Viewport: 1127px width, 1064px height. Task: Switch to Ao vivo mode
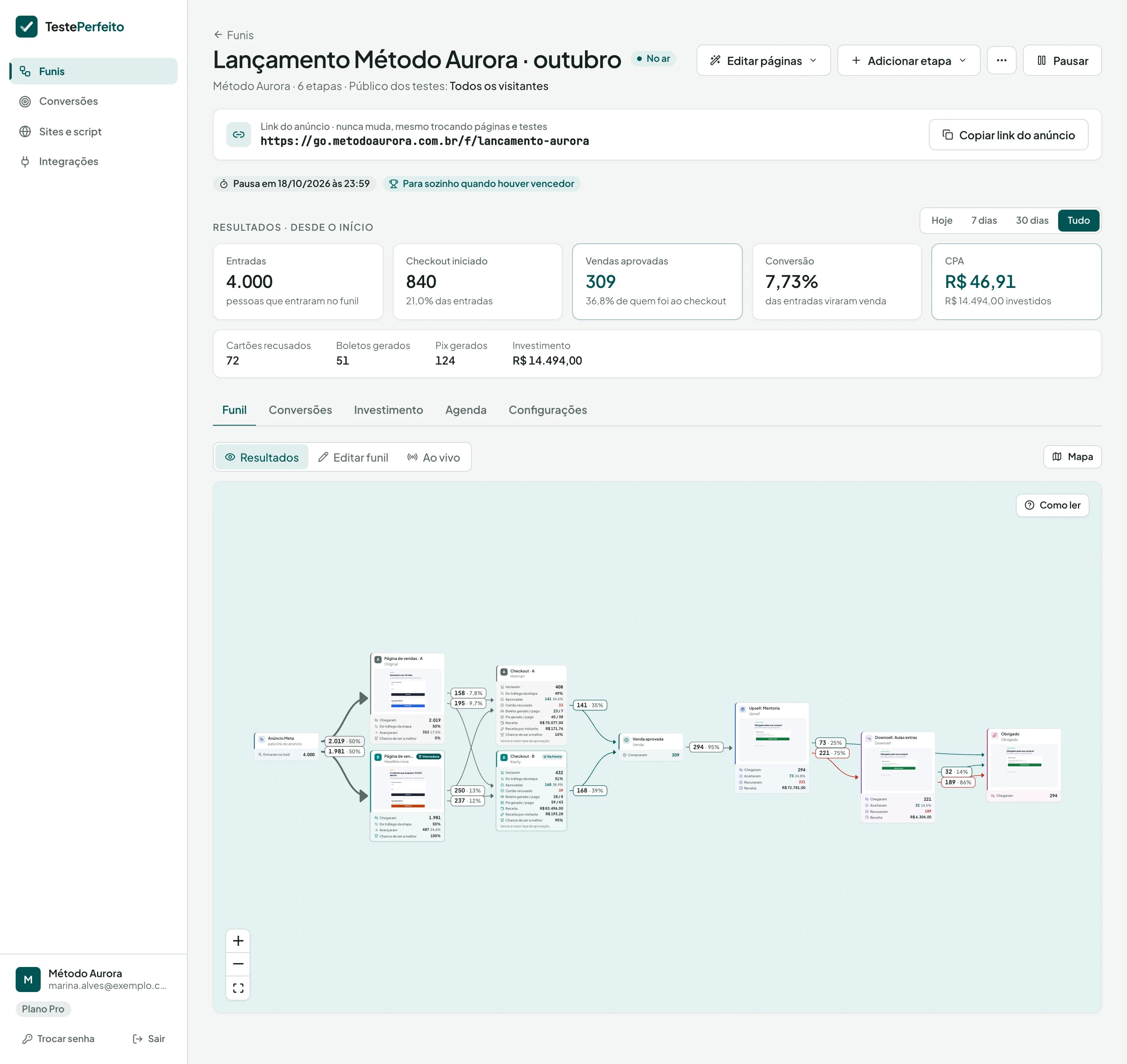[x=434, y=457]
